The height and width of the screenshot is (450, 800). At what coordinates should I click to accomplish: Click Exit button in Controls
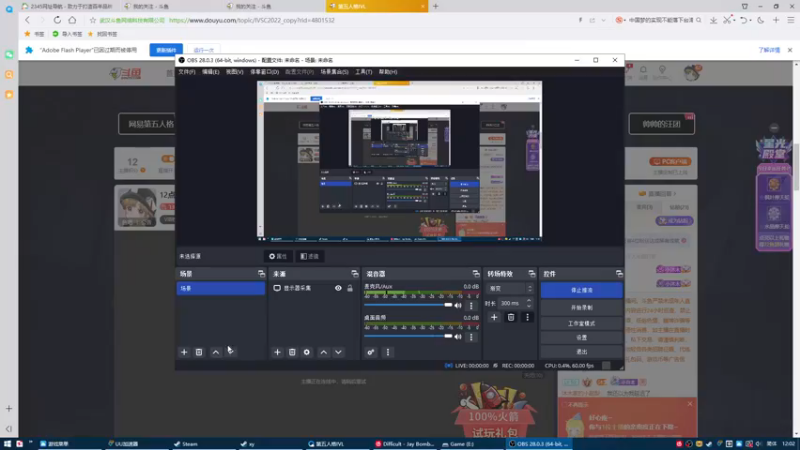pyautogui.click(x=582, y=352)
